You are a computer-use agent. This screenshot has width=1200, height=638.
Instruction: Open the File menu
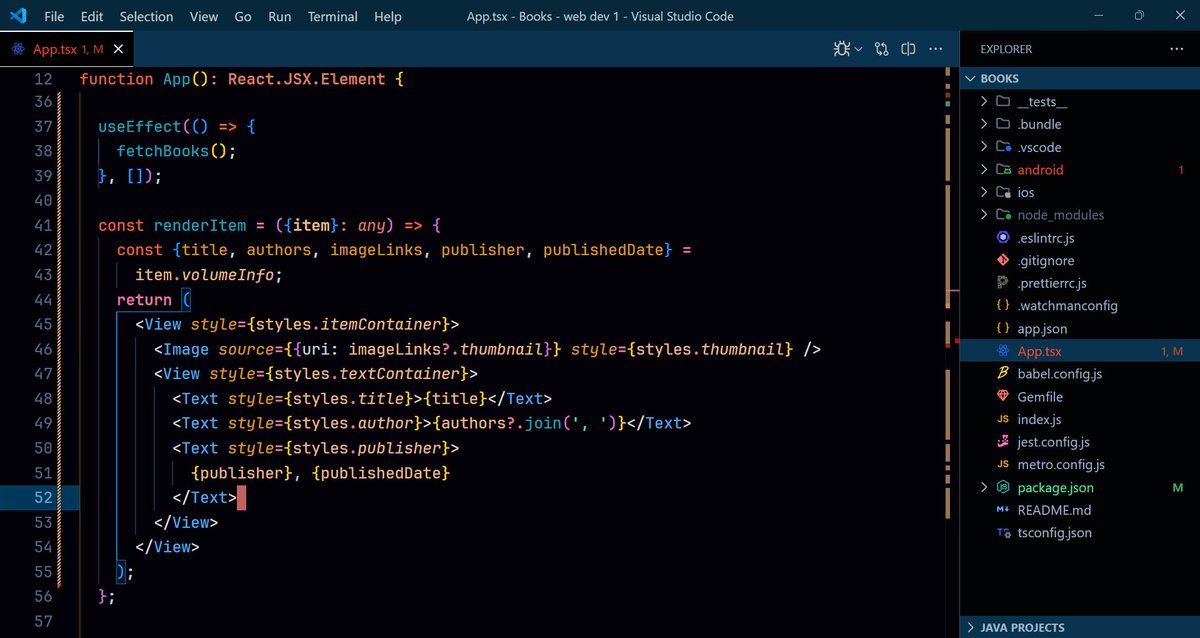[54, 16]
